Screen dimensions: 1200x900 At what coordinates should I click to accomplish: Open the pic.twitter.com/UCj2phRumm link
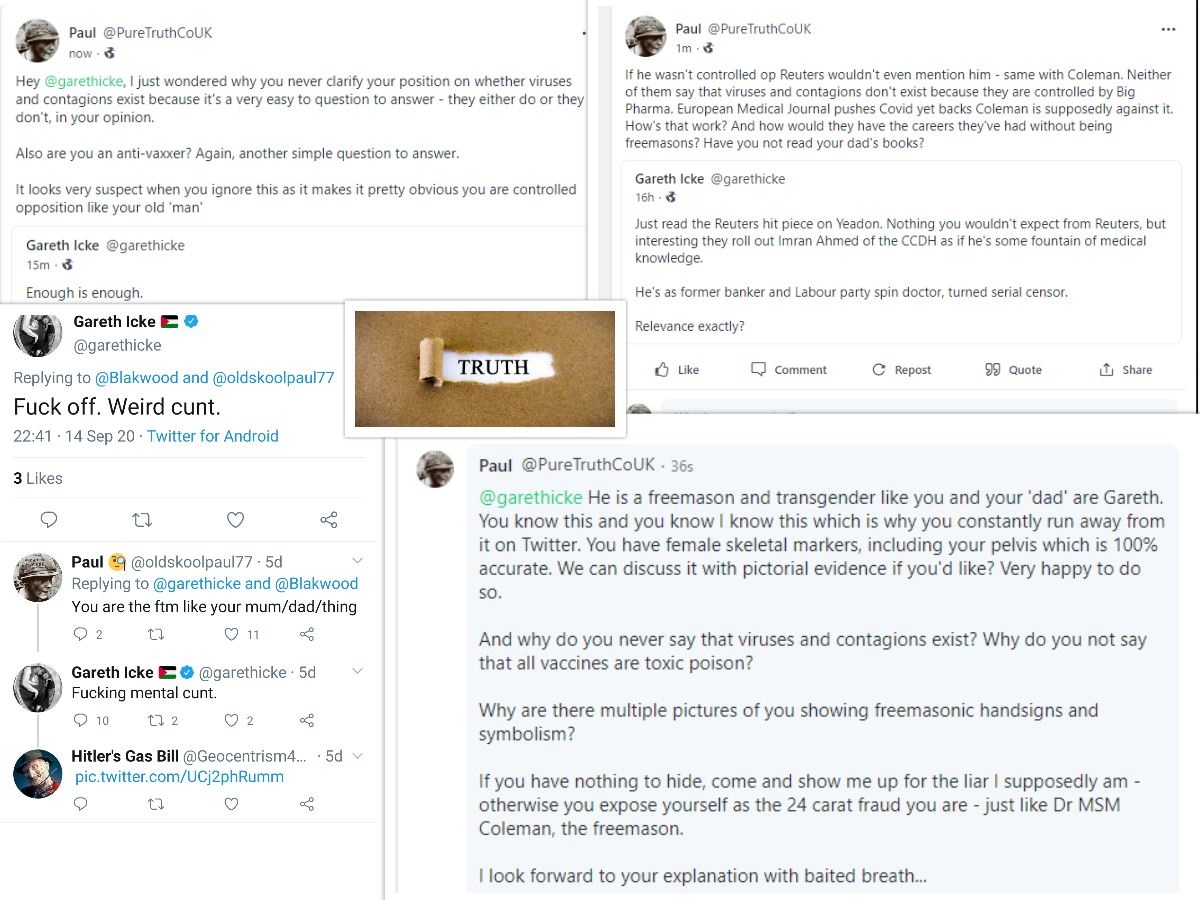click(179, 777)
